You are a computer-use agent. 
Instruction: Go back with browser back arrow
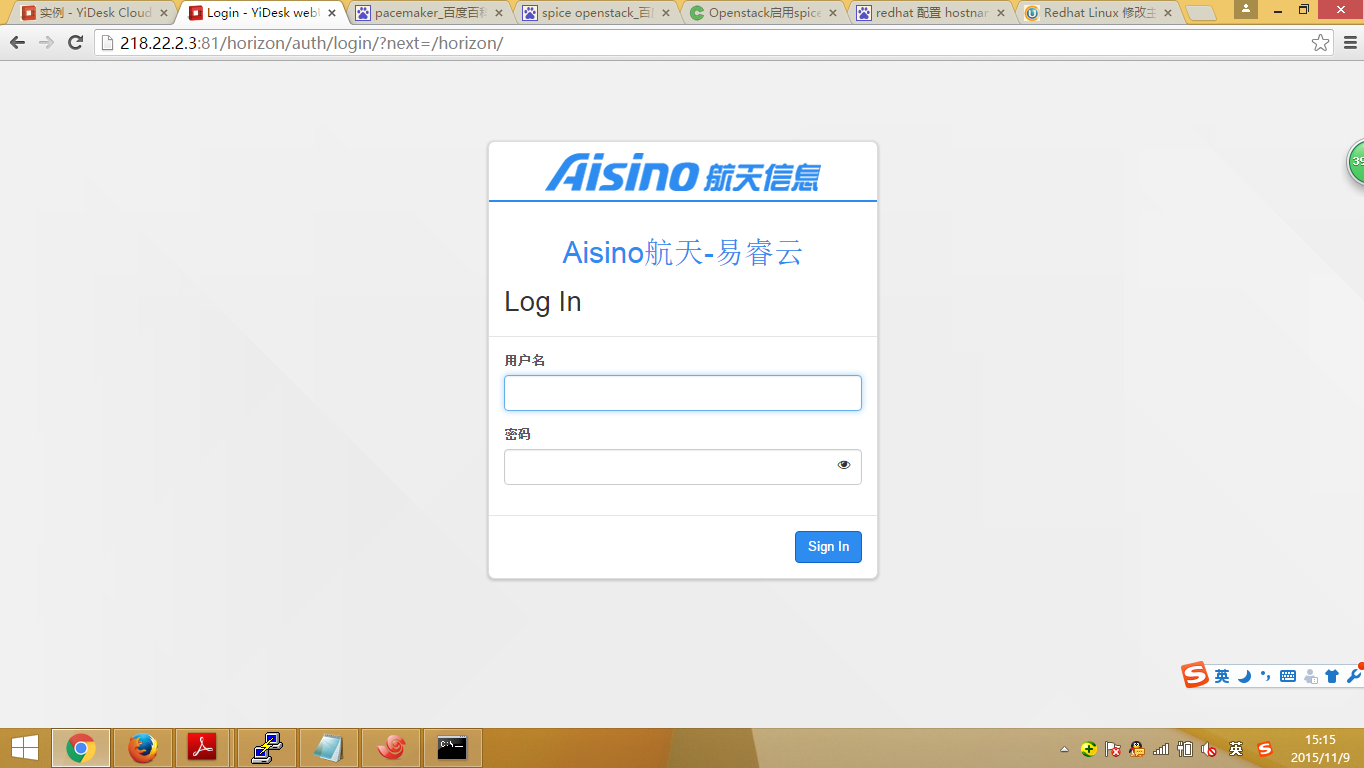click(x=17, y=42)
